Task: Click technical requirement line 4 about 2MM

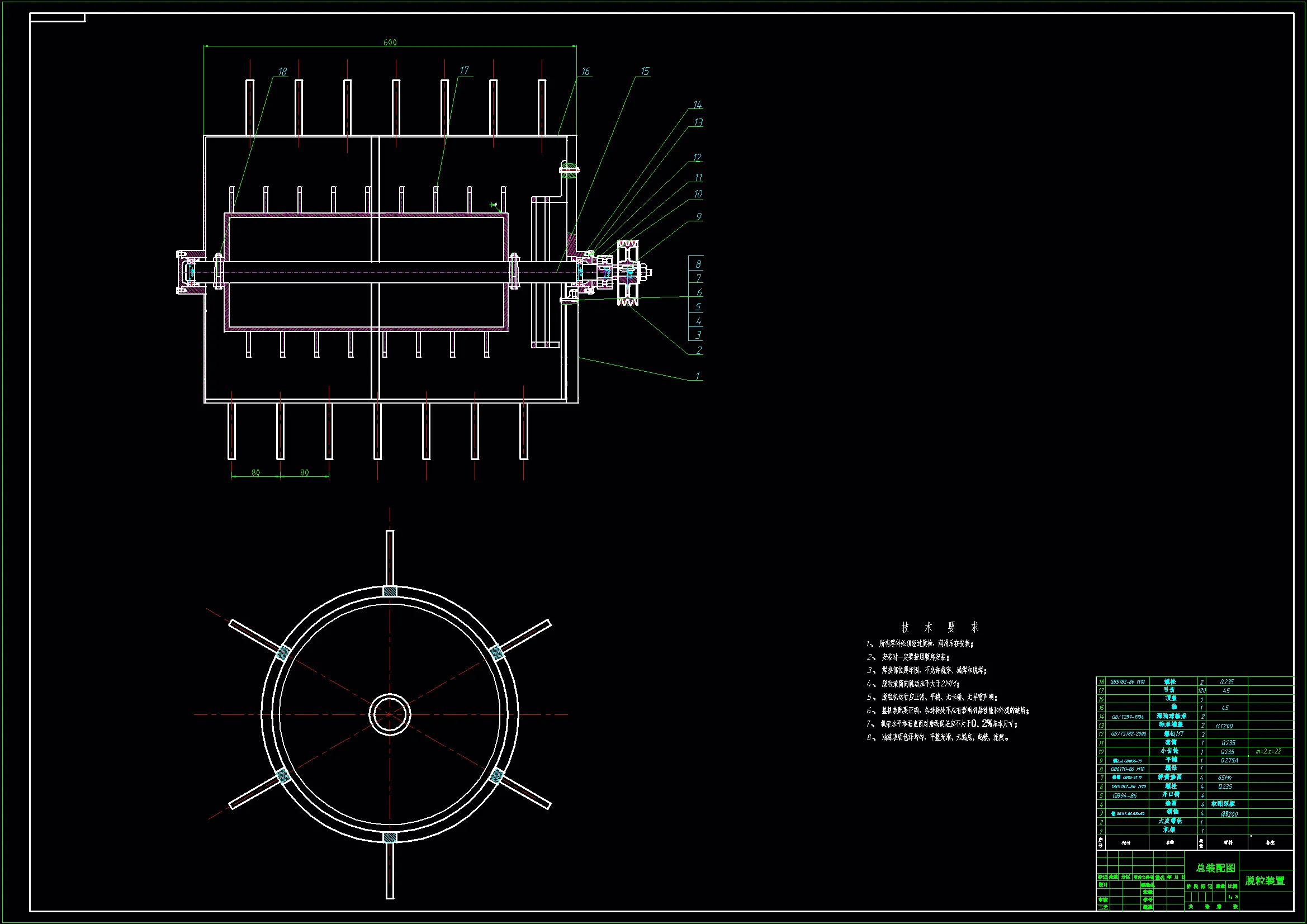Action: (912, 684)
